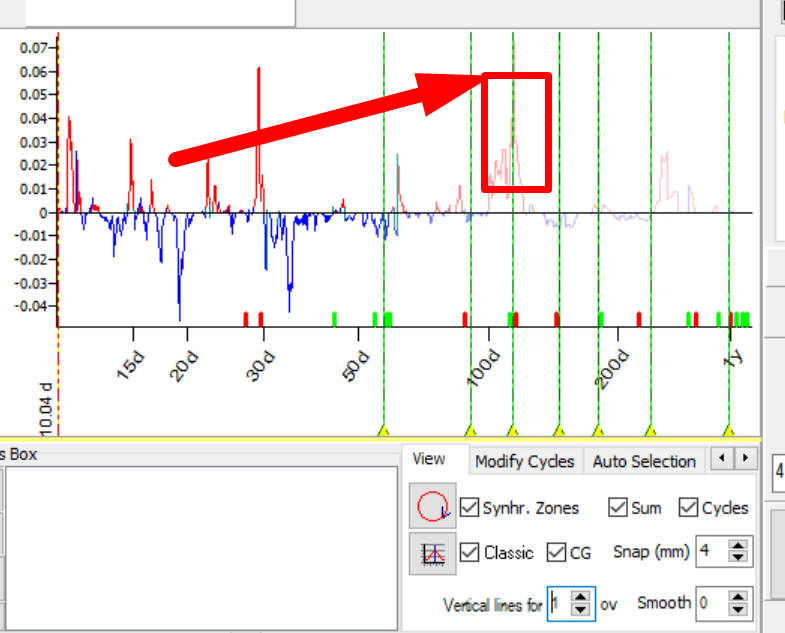The width and height of the screenshot is (785, 633).
Task: Increase Smooth value with up arrow
Action: point(738,598)
